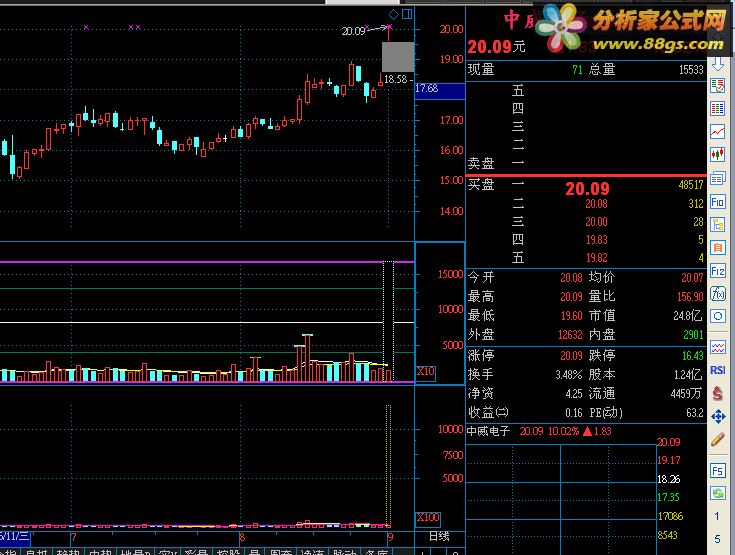The image size is (735, 555).
Task: Click the split window icon above the chart
Action: (407, 14)
